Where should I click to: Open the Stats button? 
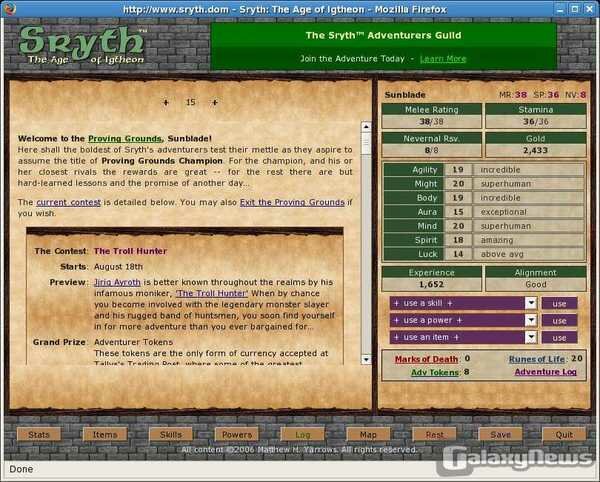39,435
